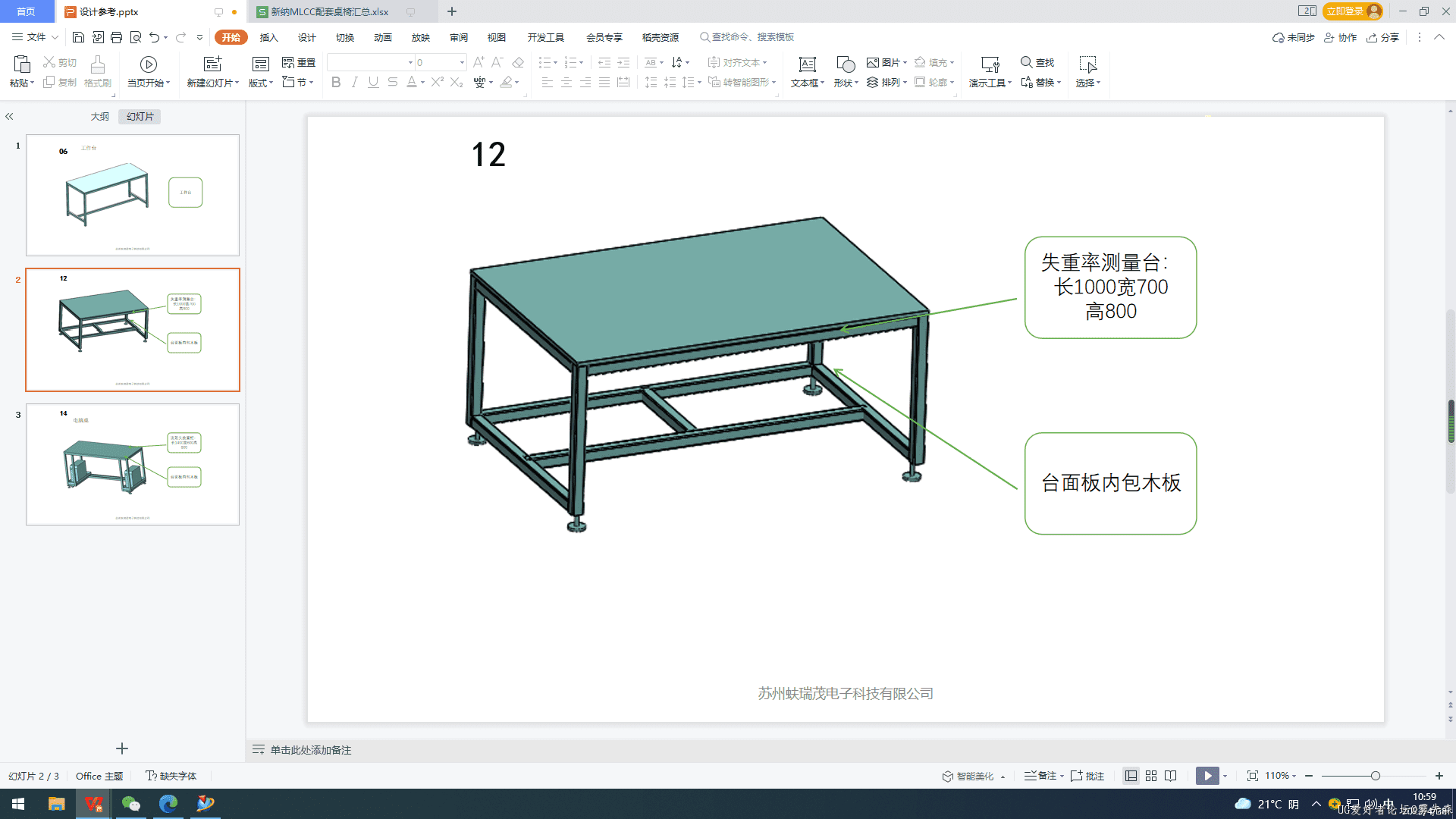The height and width of the screenshot is (819, 1456).
Task: Click the zoom slider handle
Action: (1375, 776)
